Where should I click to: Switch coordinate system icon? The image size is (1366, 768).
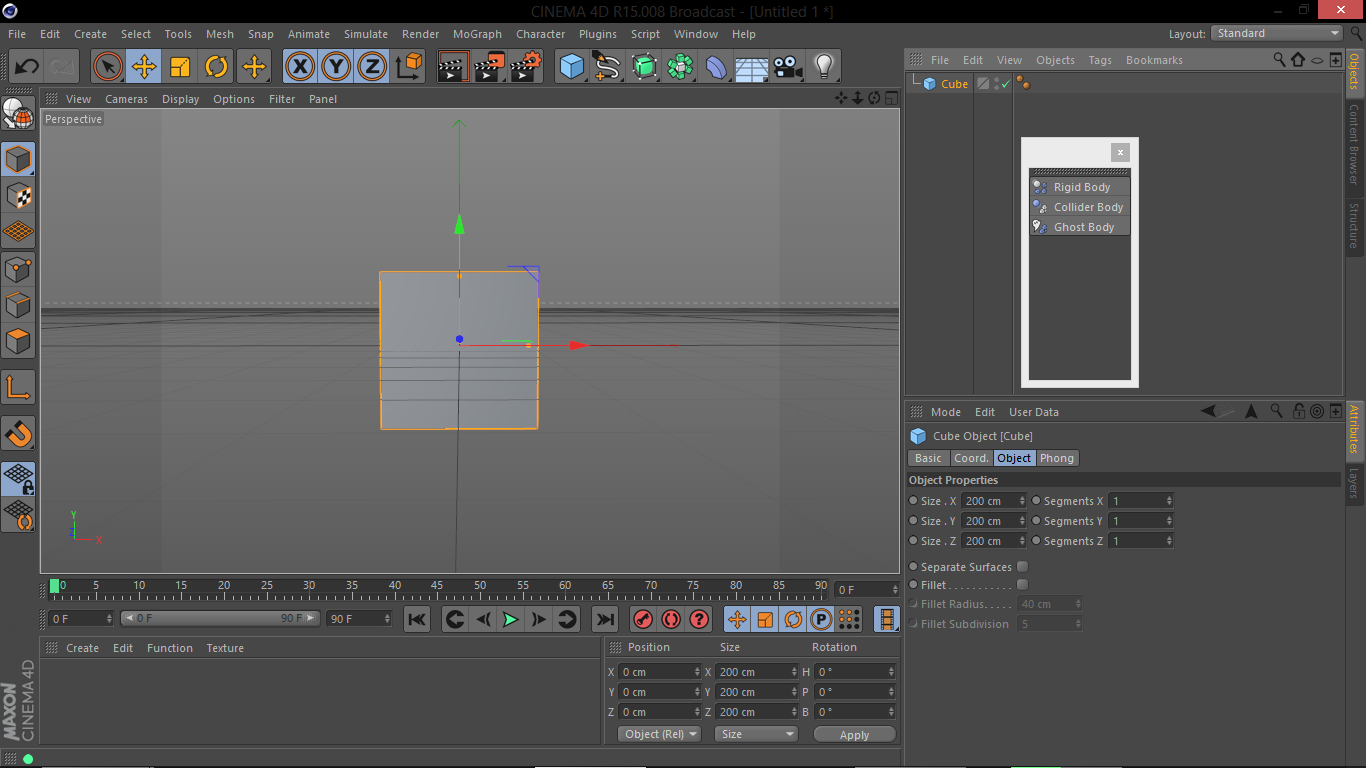pos(408,67)
